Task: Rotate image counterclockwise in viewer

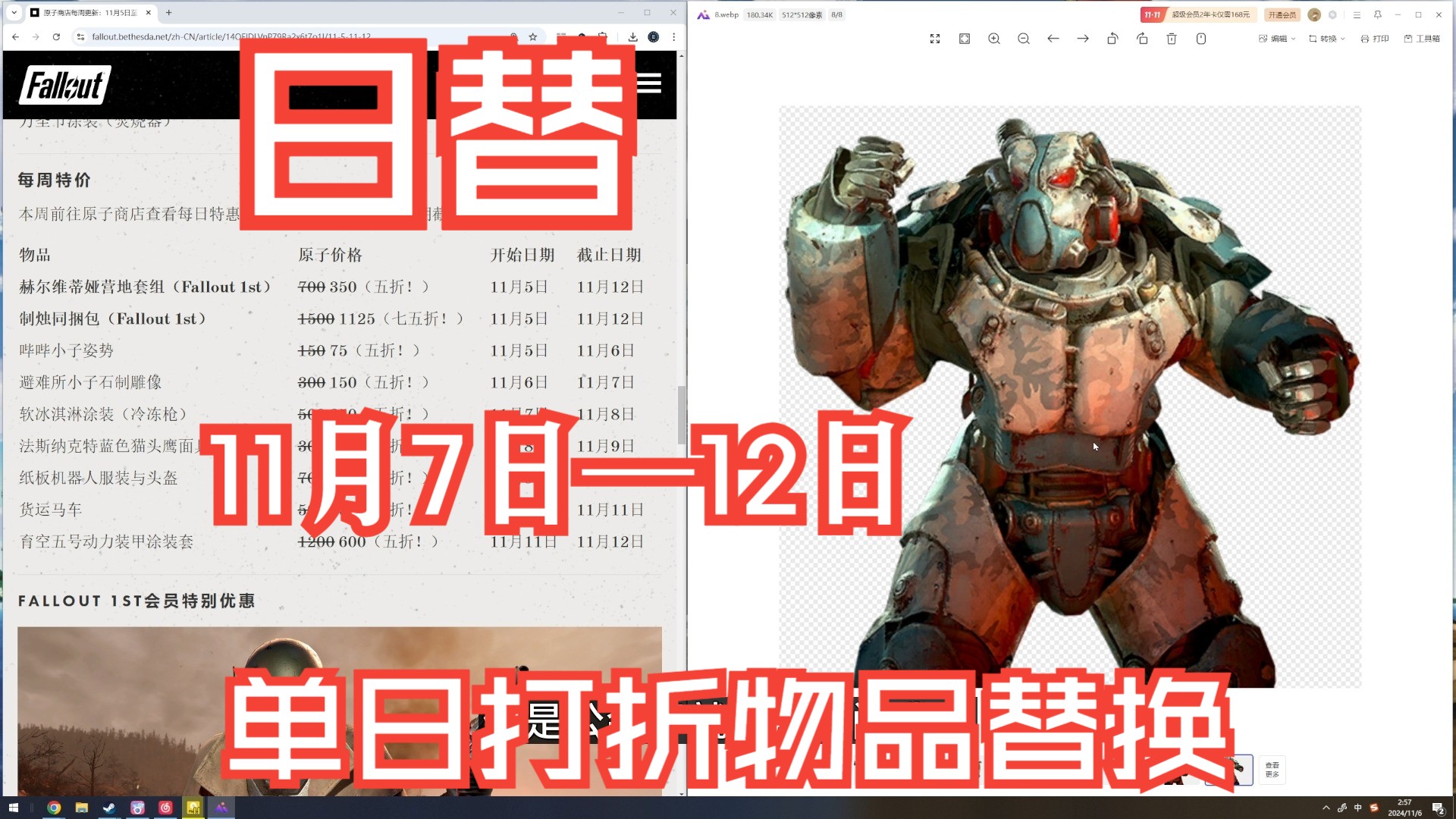Action: pos(1112,39)
